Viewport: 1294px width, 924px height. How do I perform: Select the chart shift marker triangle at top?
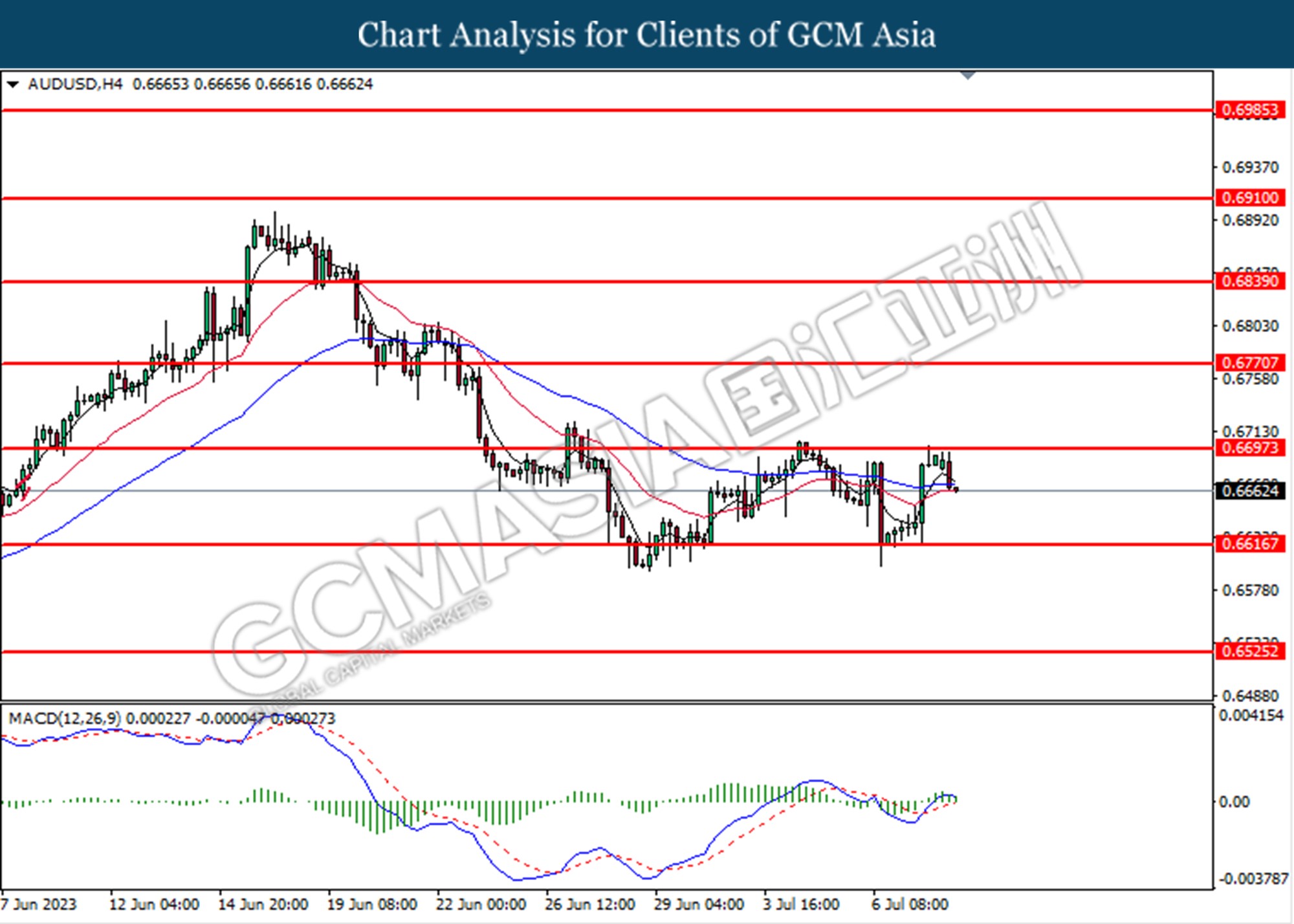pos(968,76)
